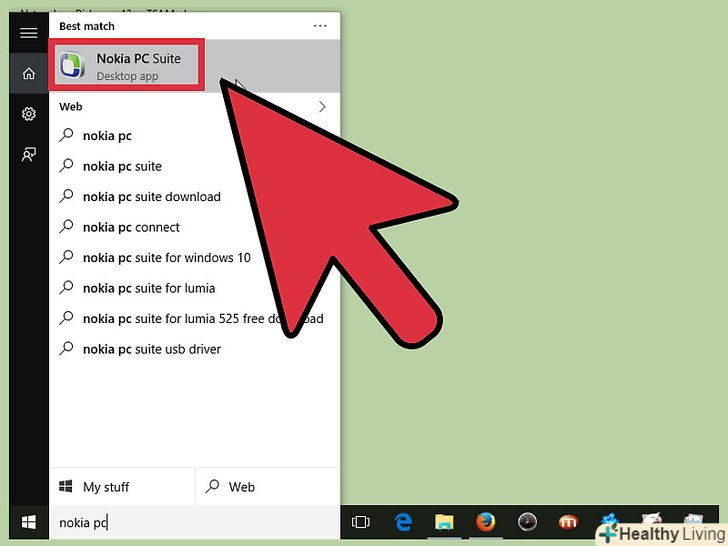Switch to the Web search filter

(268, 487)
